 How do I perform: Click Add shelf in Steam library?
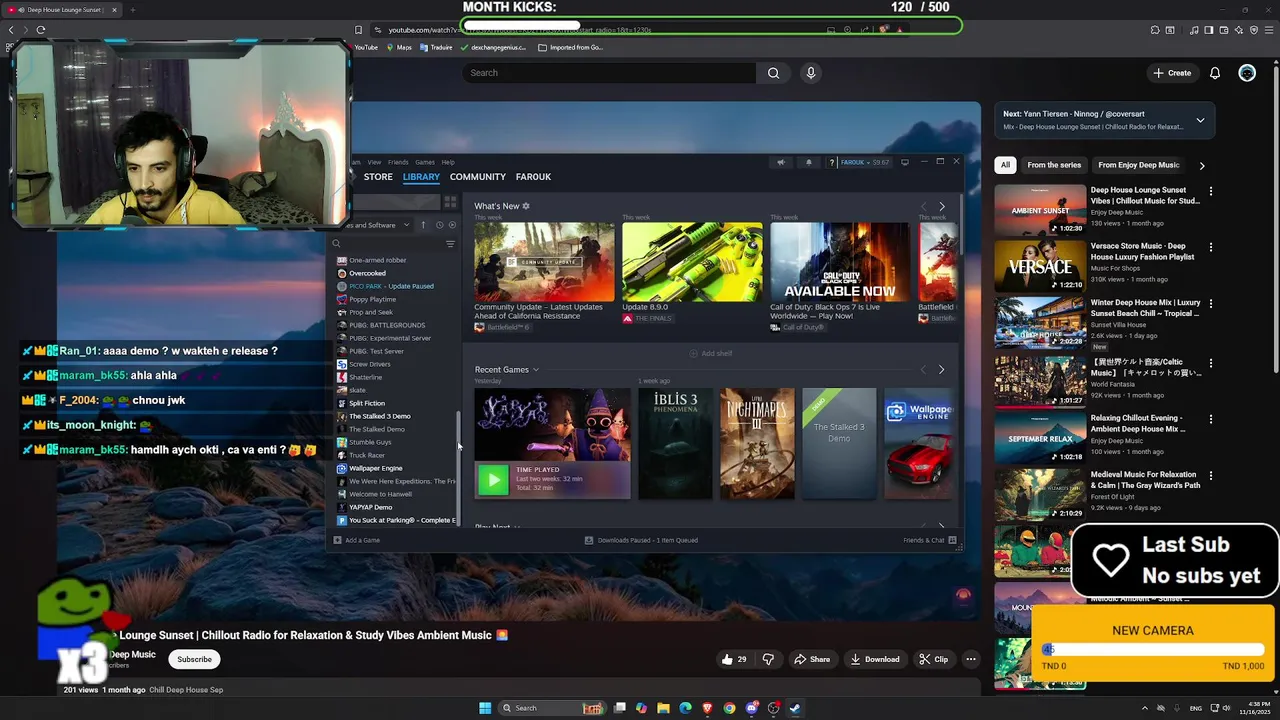coord(710,353)
